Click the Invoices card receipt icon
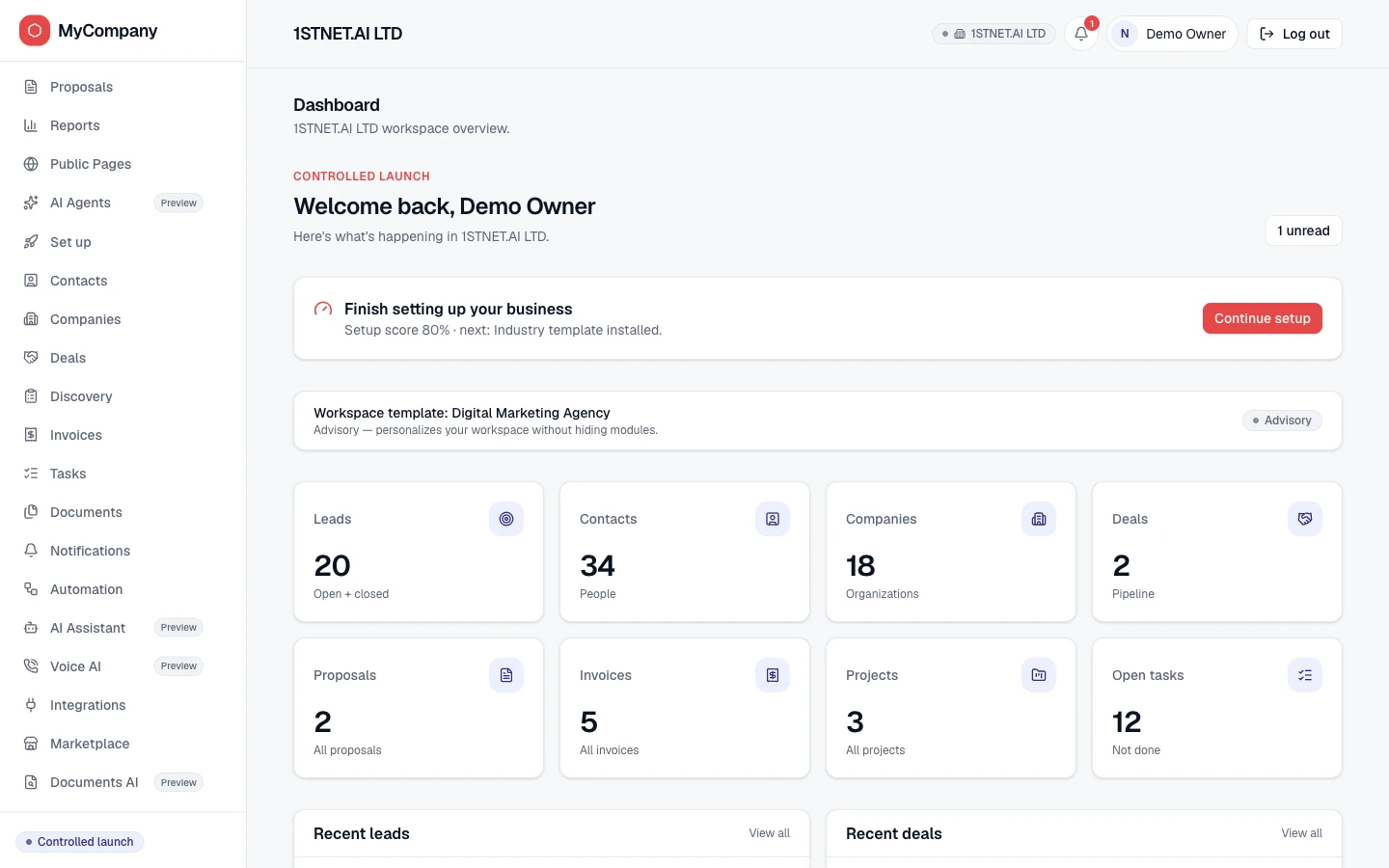Image resolution: width=1389 pixels, height=868 pixels. click(x=773, y=675)
